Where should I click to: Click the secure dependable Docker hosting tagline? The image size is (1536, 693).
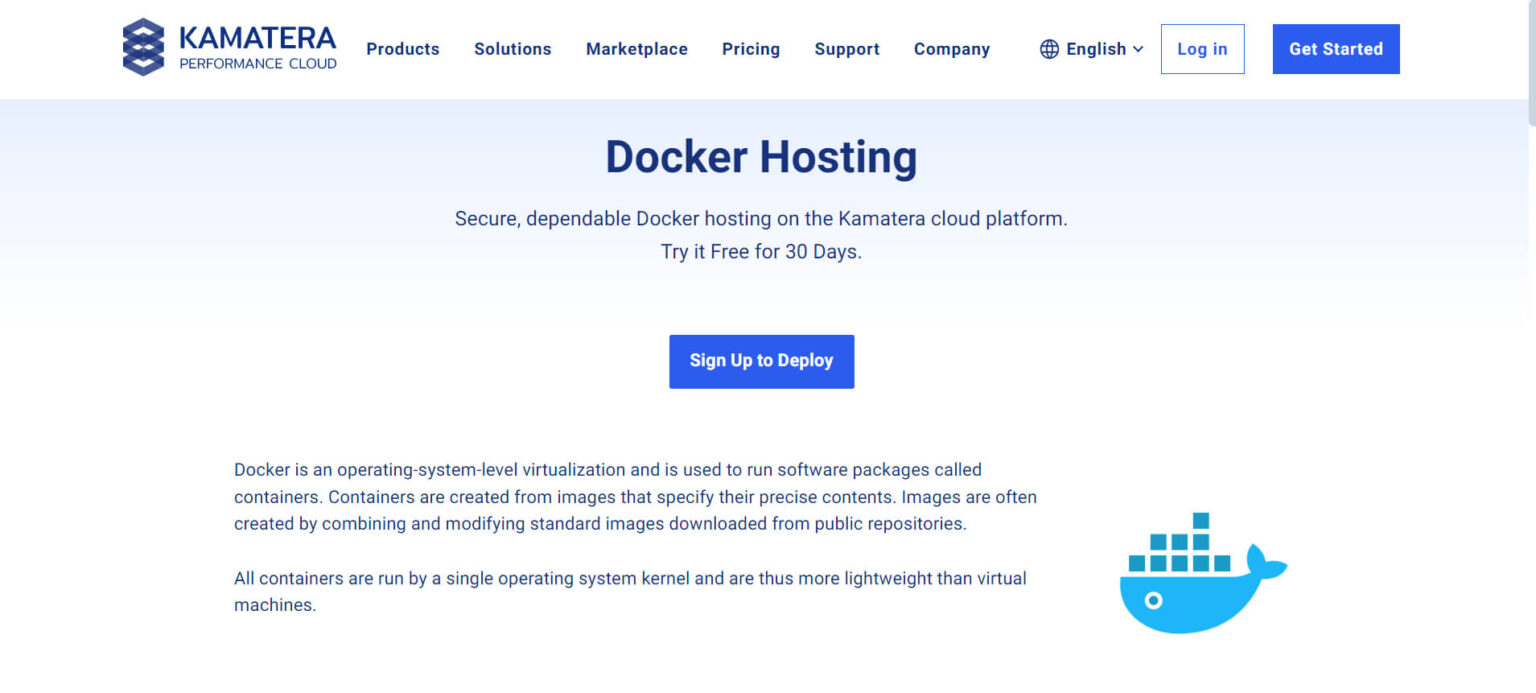pos(761,218)
